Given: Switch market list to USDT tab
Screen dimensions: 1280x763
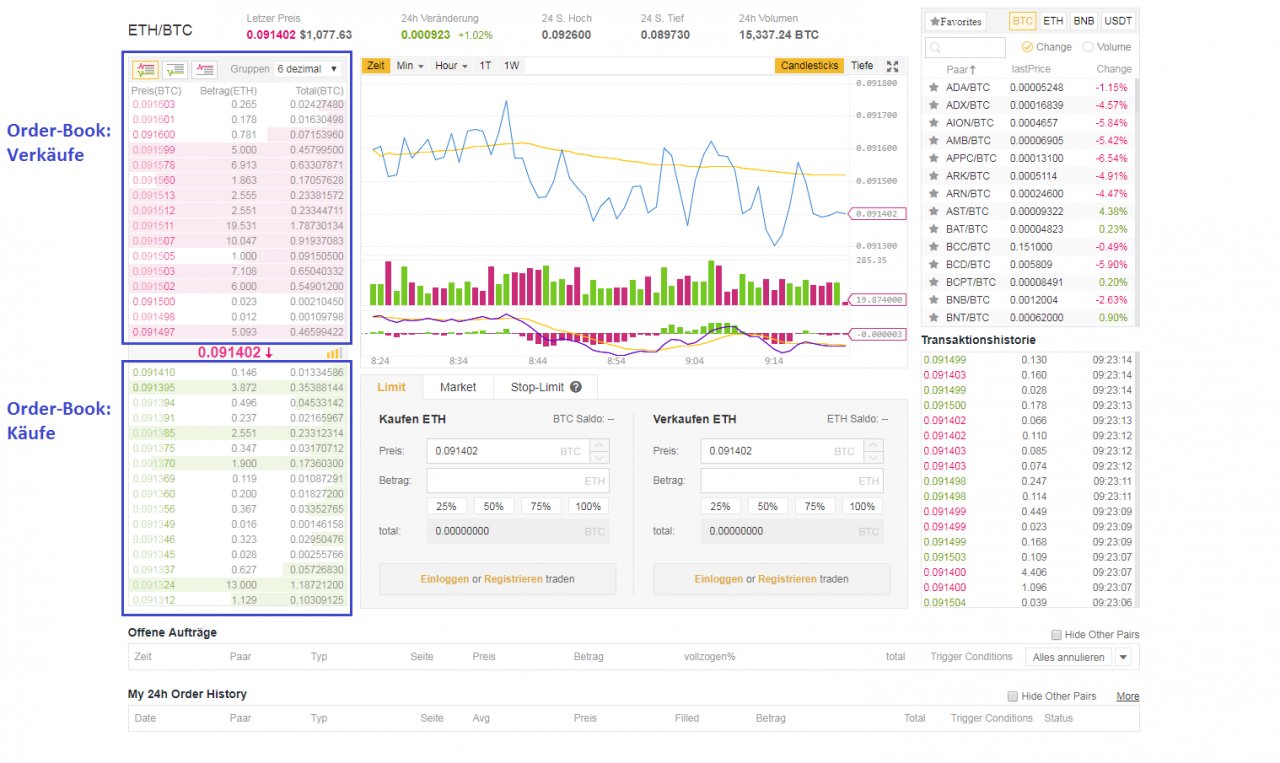Looking at the screenshot, I should [1119, 21].
